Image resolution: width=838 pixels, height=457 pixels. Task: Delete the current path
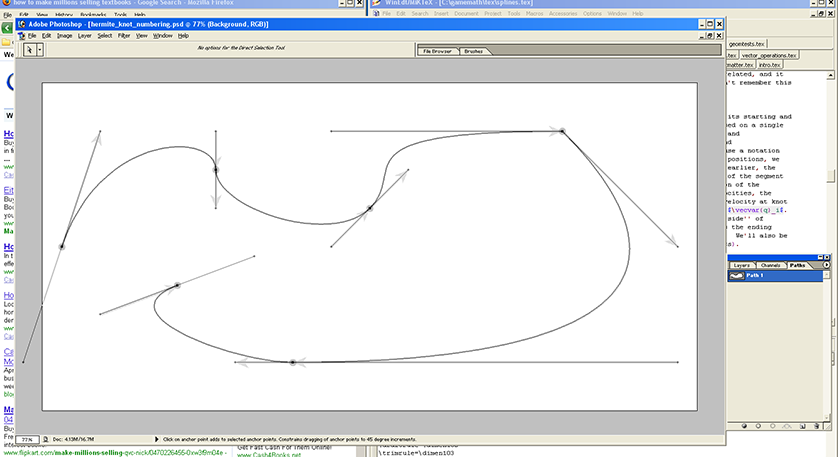(817, 426)
